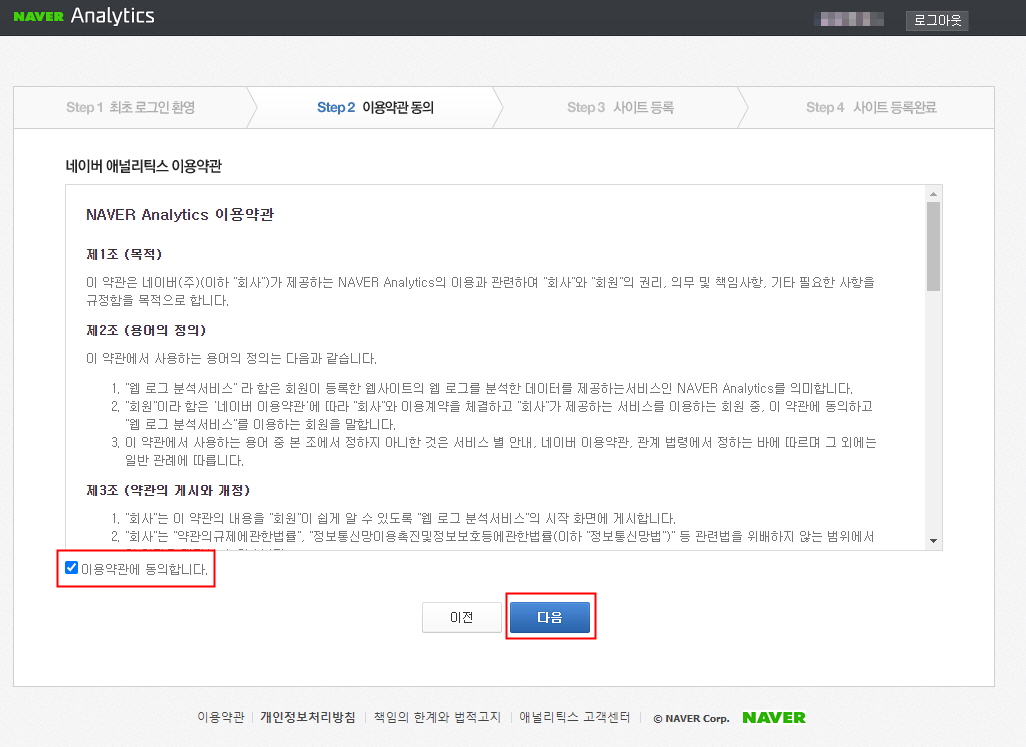Click the 다음 button to proceed

point(550,617)
